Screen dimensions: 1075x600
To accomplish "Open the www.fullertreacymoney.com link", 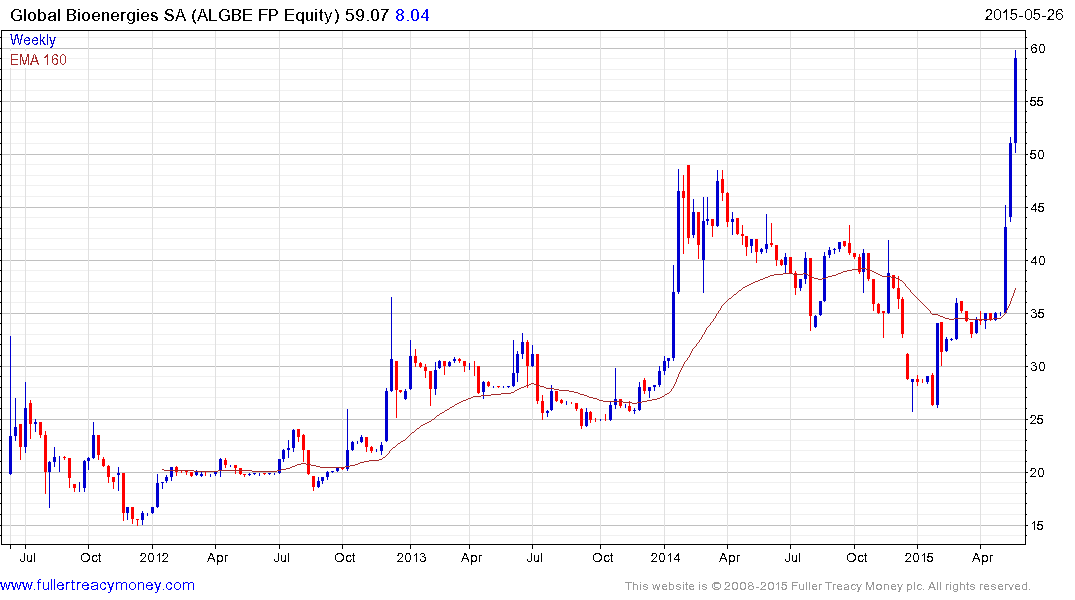I will tap(97, 585).
